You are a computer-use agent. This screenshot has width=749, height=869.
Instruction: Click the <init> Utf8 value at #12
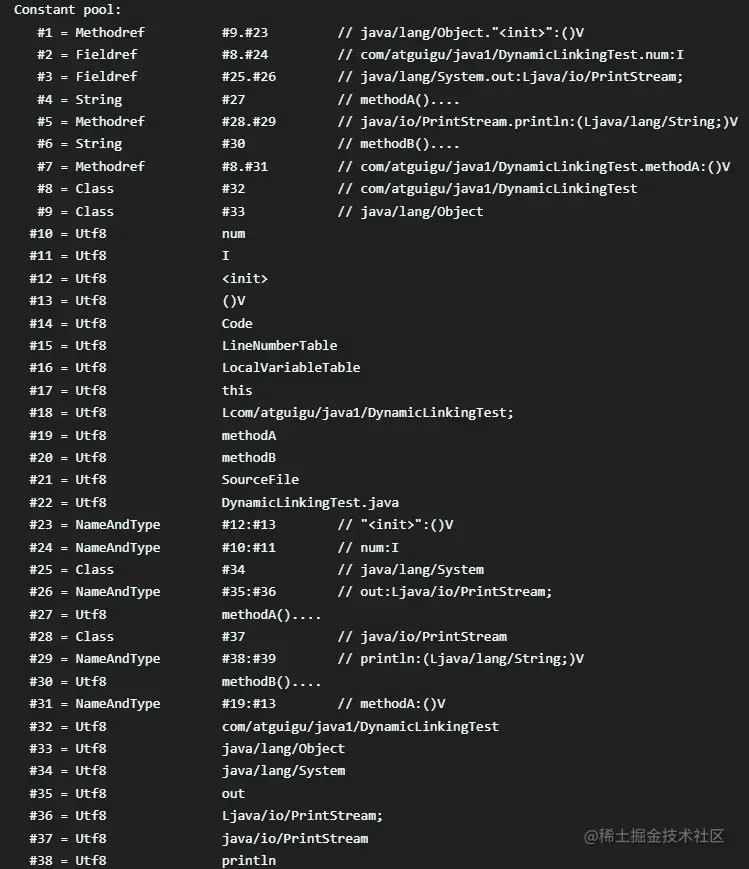pyautogui.click(x=245, y=278)
